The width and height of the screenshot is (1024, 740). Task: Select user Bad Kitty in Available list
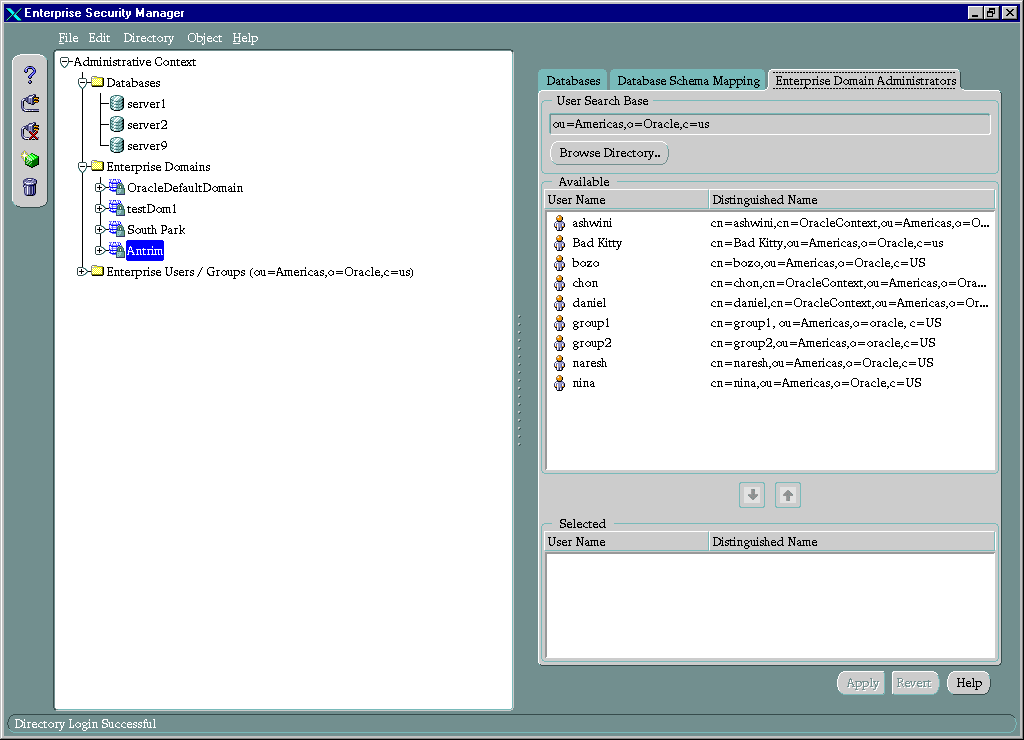tap(596, 243)
